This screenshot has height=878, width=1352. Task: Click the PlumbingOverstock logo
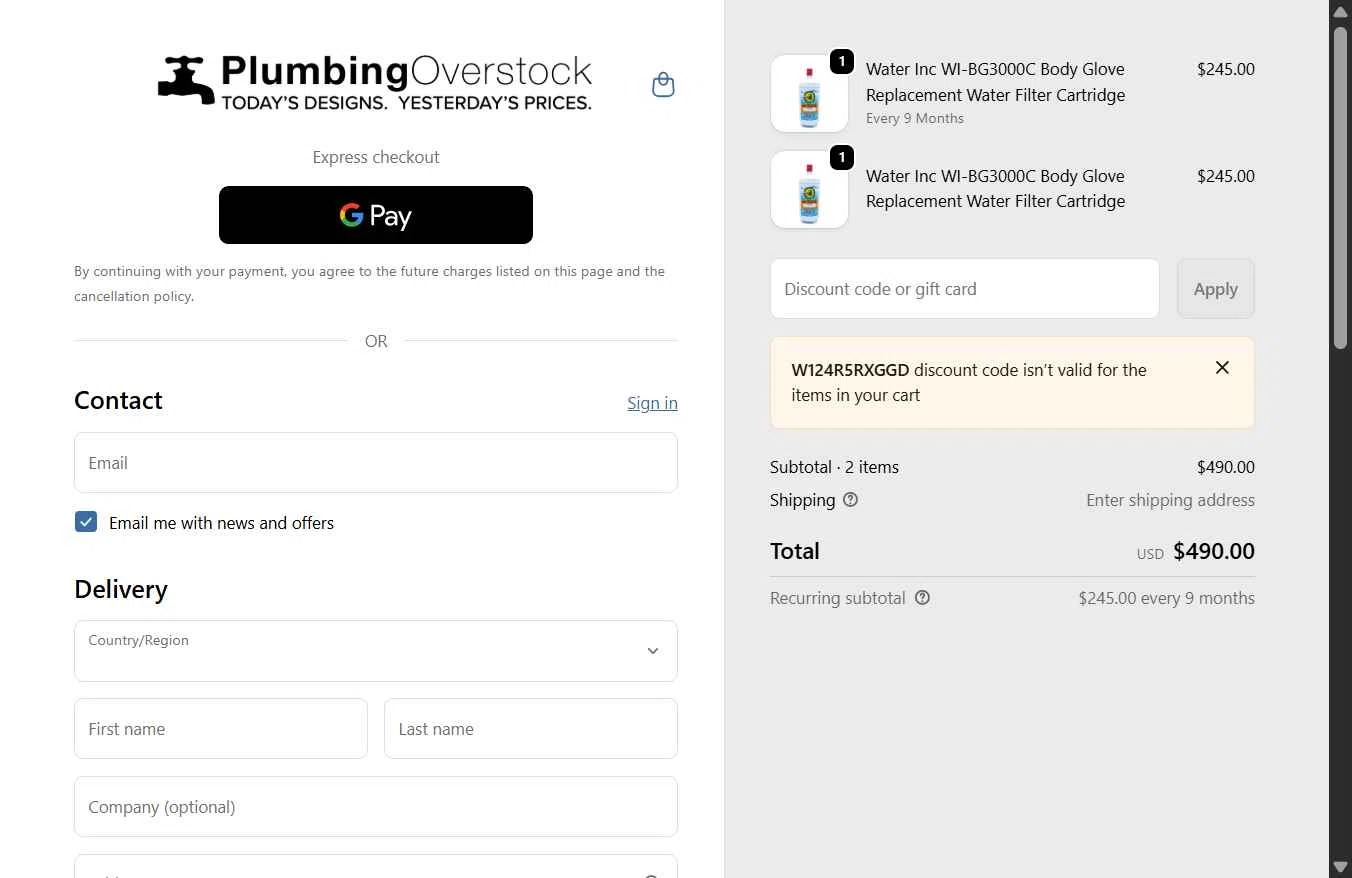[375, 82]
